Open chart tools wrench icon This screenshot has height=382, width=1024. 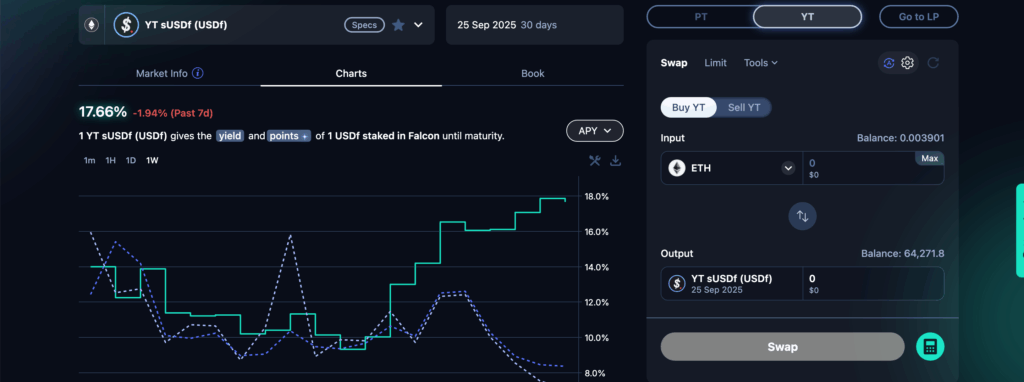594,161
